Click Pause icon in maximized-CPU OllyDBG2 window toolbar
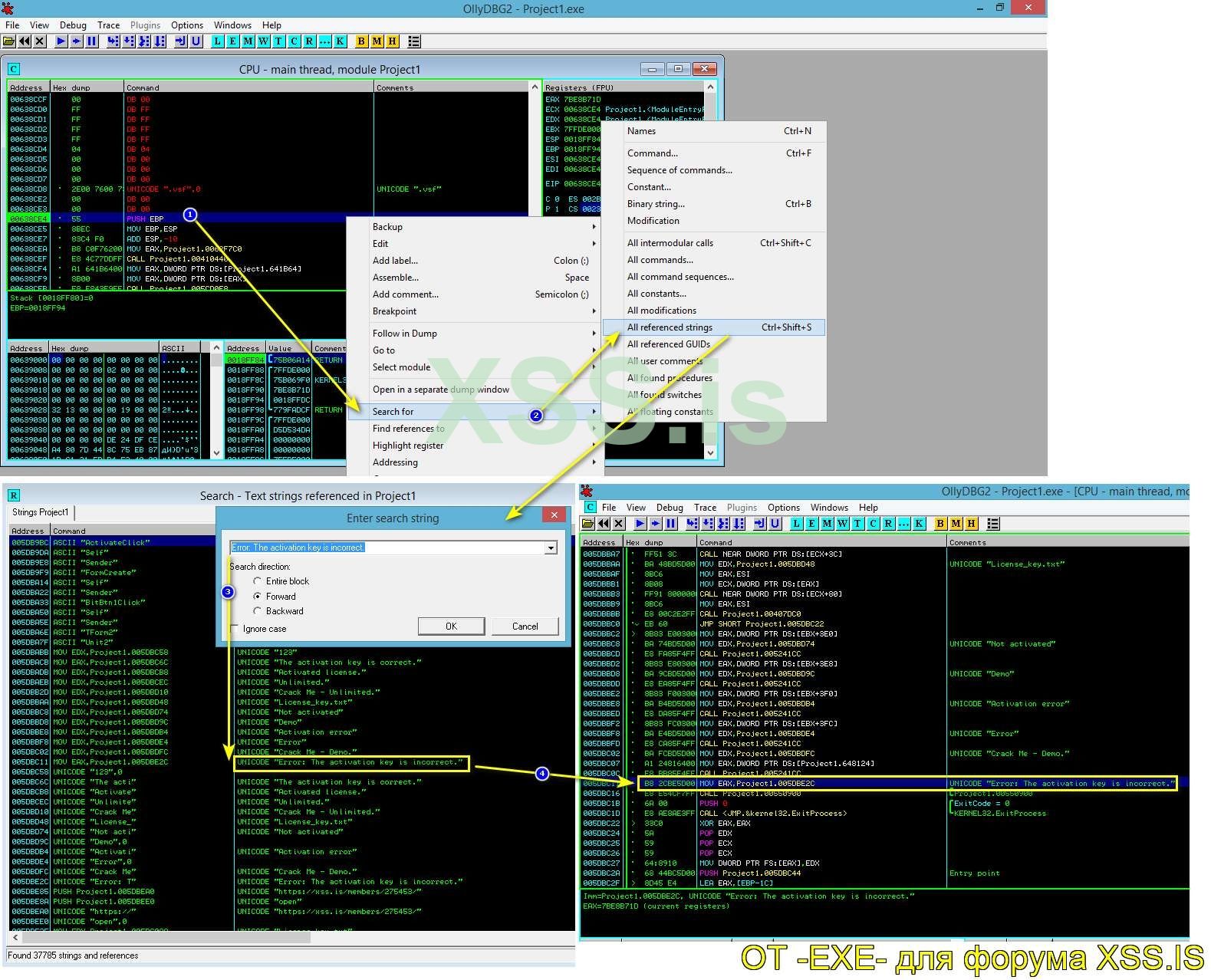 coord(671,524)
